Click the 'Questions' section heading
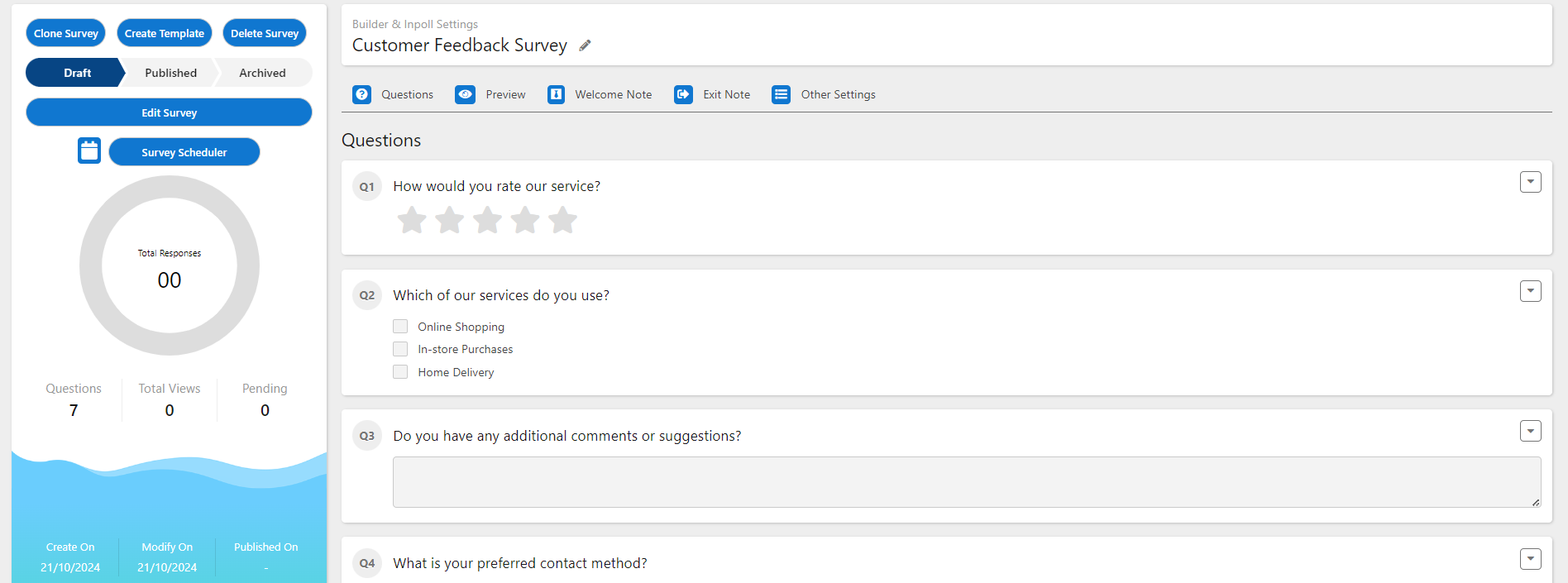 [x=381, y=141]
